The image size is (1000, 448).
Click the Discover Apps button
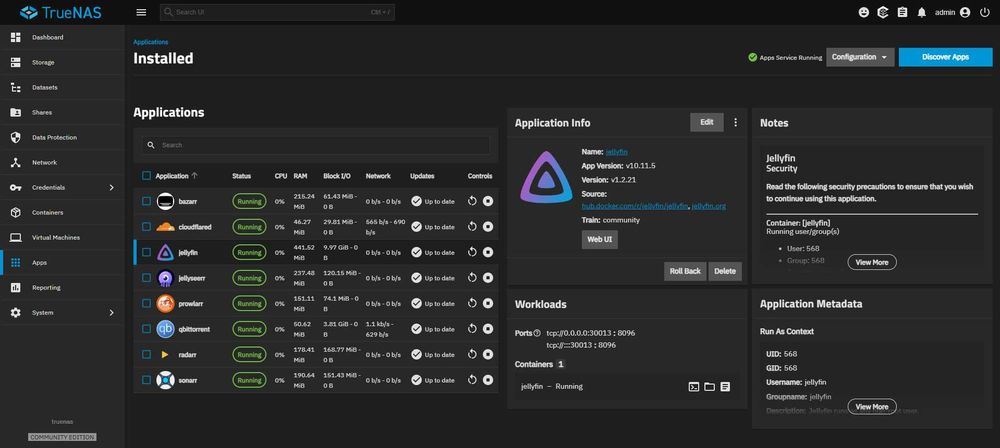[945, 57]
